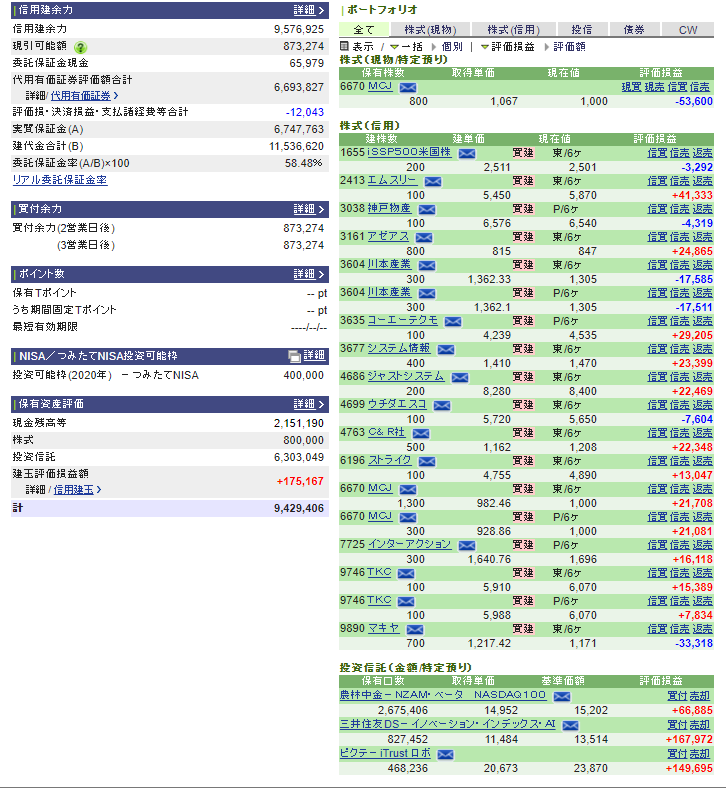726x788 pixels.
Task: Click 信買 for 3161 アゼアス
Action: pos(657,237)
